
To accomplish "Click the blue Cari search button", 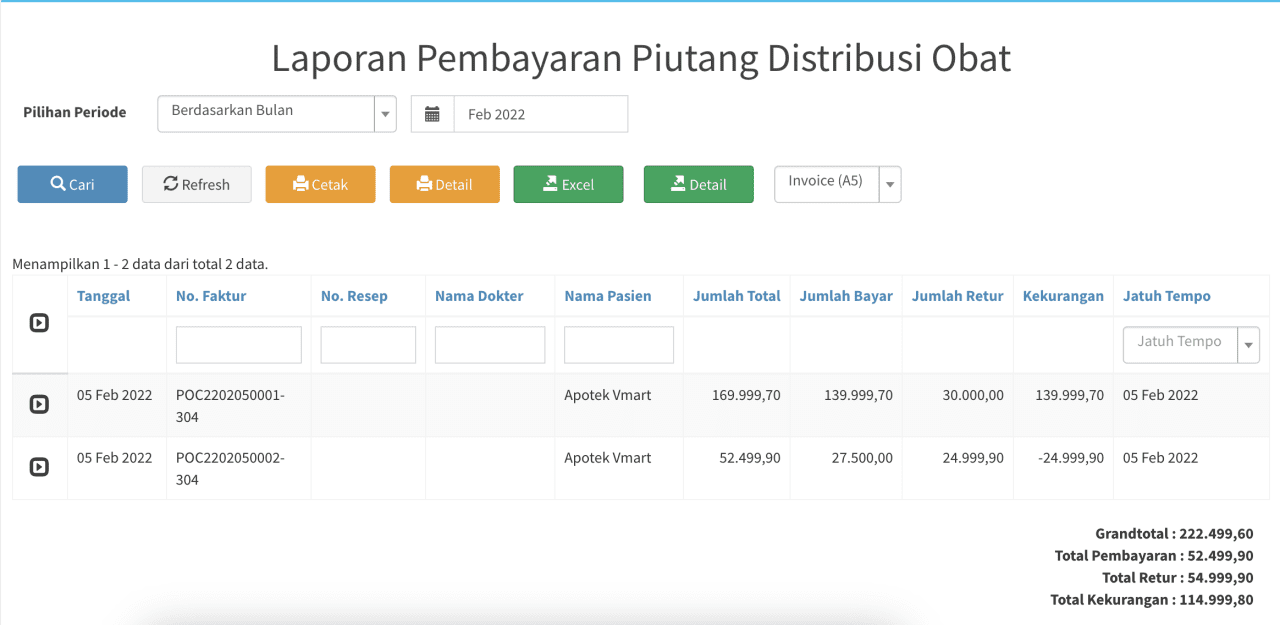I will (72, 184).
